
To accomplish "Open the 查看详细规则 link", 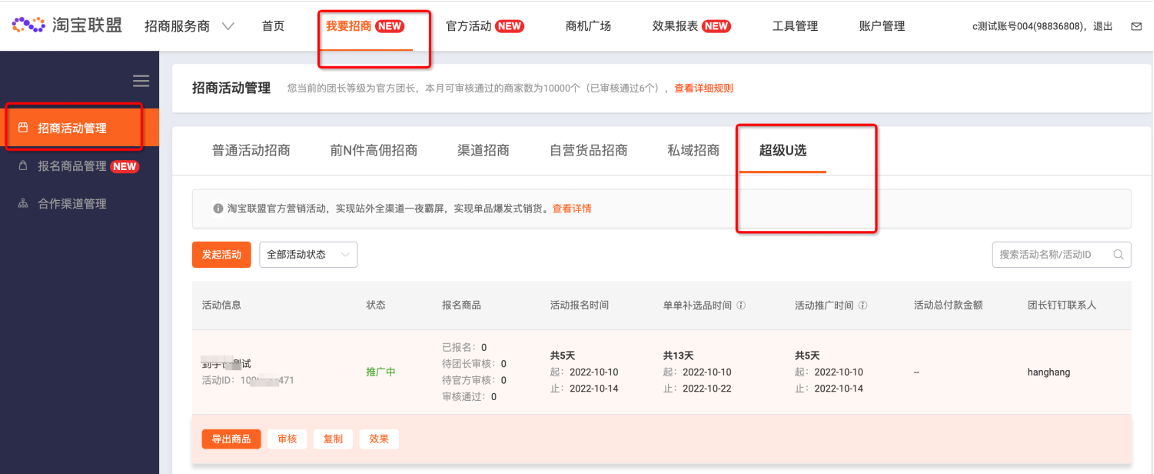I will coord(703,89).
